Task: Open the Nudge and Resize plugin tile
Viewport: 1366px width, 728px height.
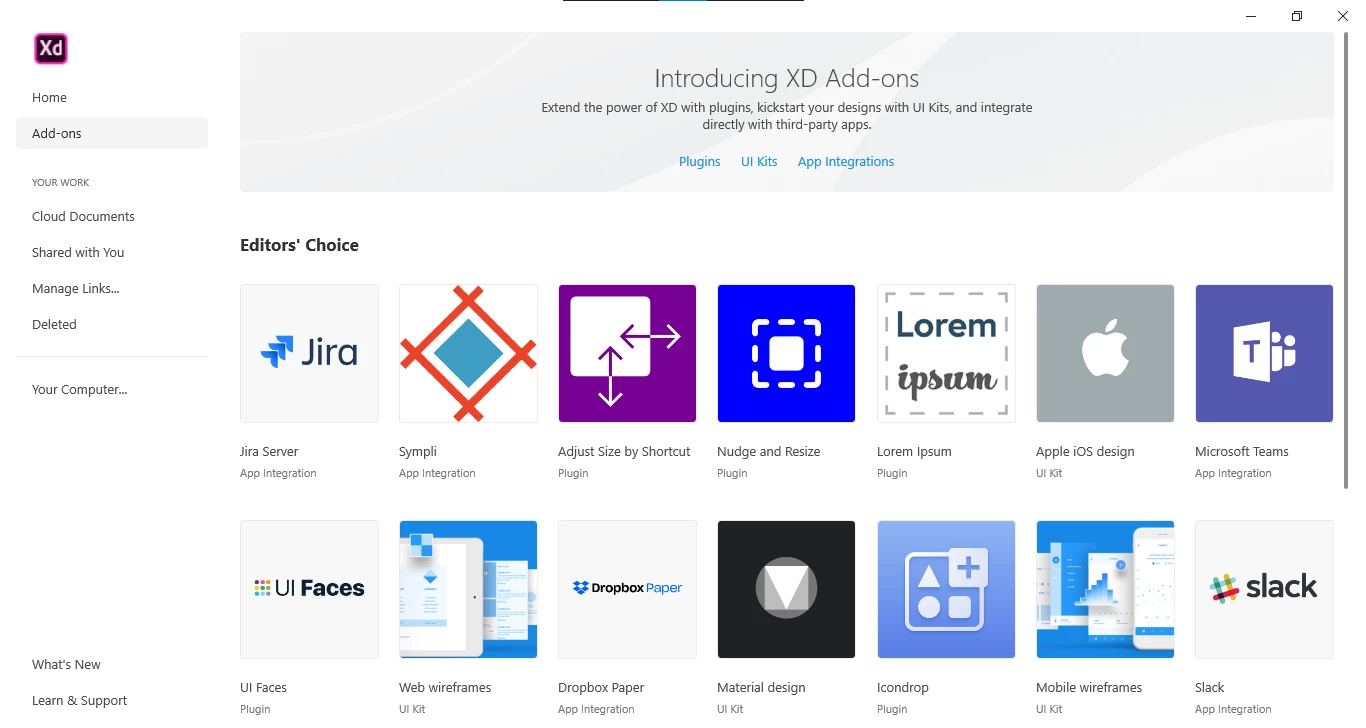Action: [786, 353]
